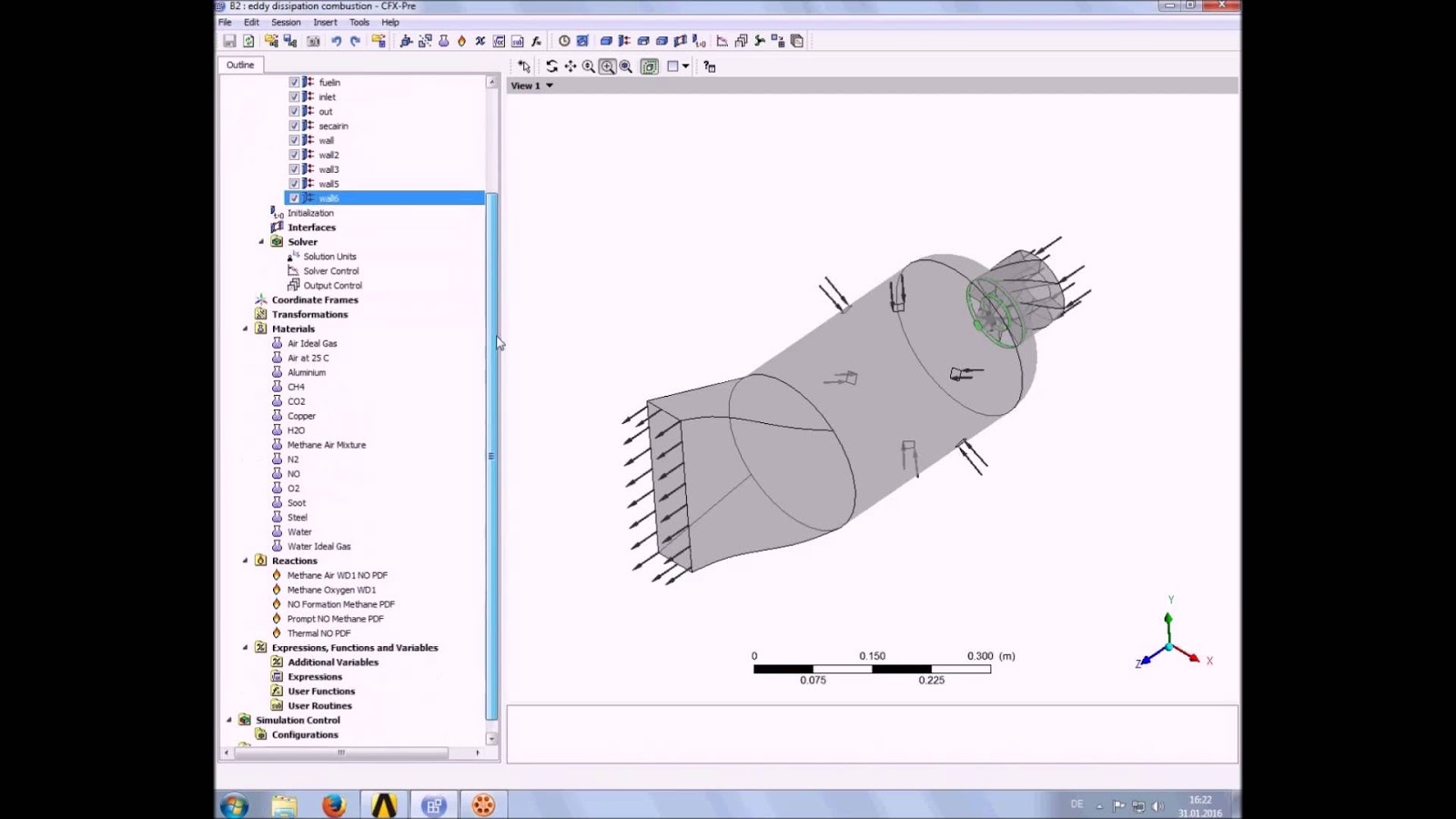Select the Pan view tool
This screenshot has width=1456, height=819.
pos(571,66)
